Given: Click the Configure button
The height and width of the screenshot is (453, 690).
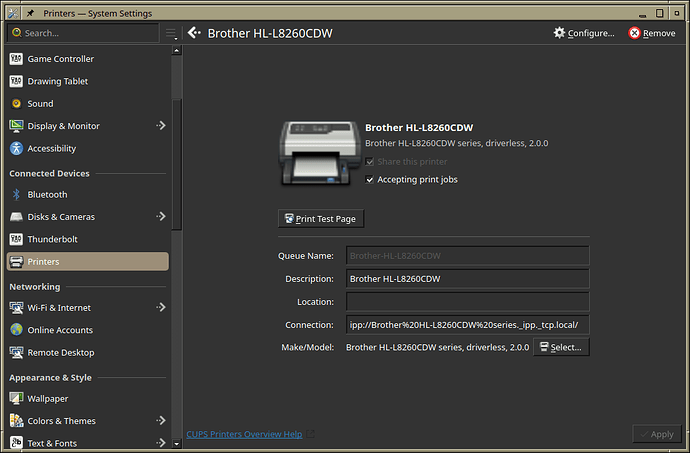Looking at the screenshot, I should coord(584,33).
